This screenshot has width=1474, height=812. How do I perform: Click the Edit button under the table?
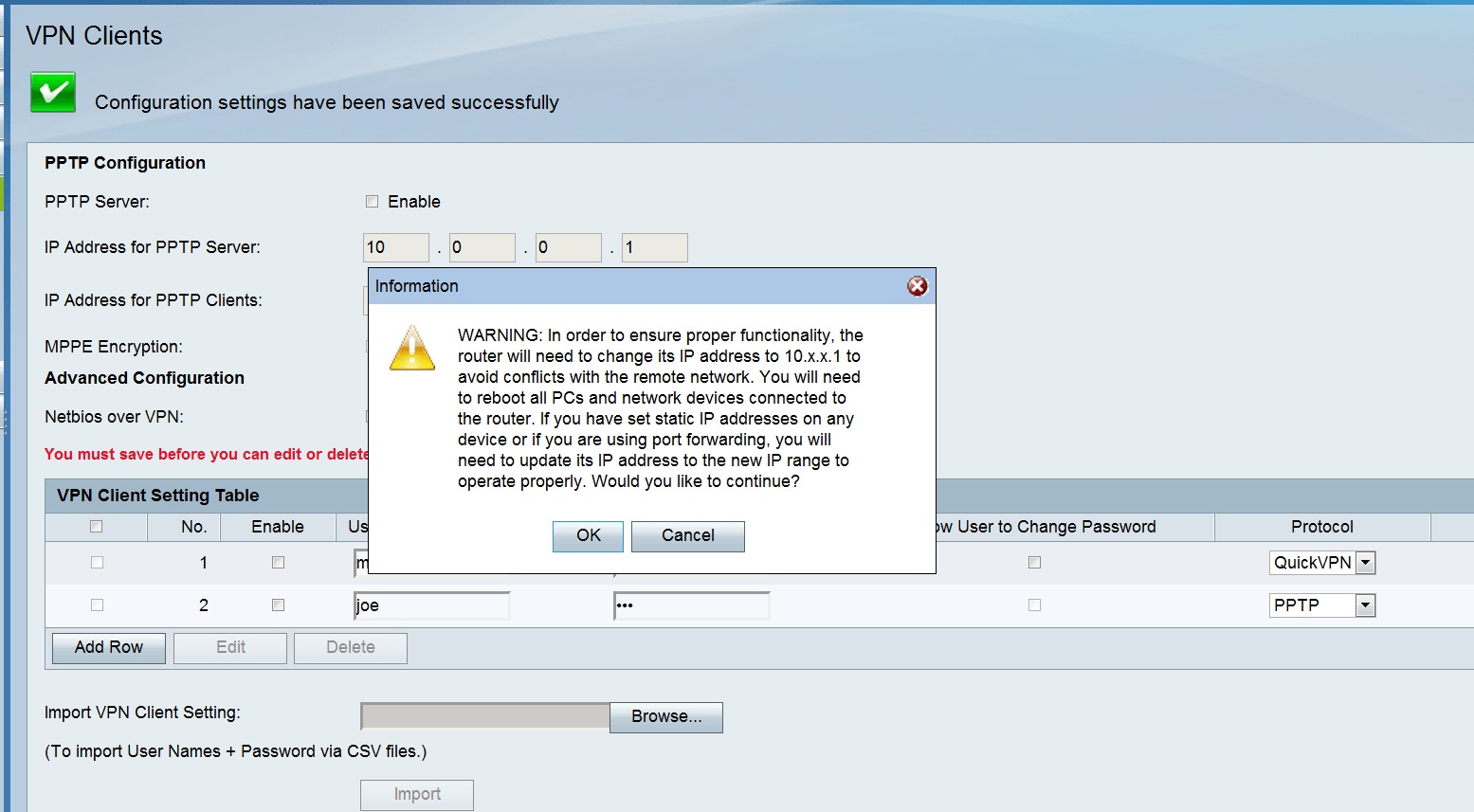230,648
